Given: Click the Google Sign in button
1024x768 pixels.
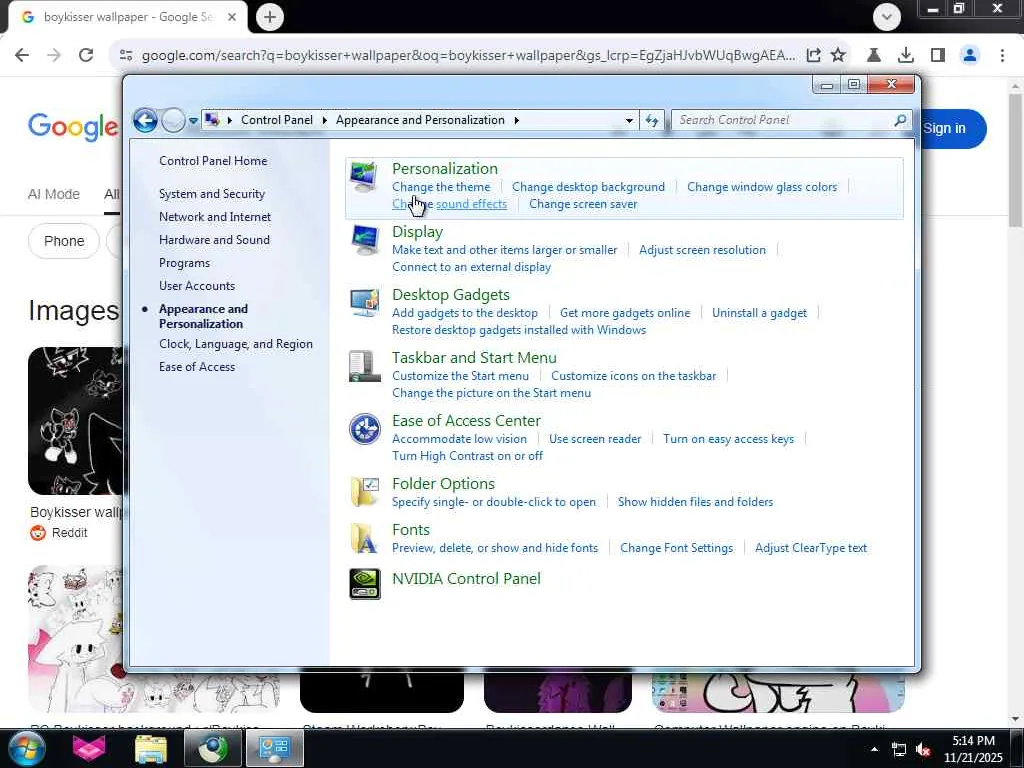Looking at the screenshot, I should 952,128.
